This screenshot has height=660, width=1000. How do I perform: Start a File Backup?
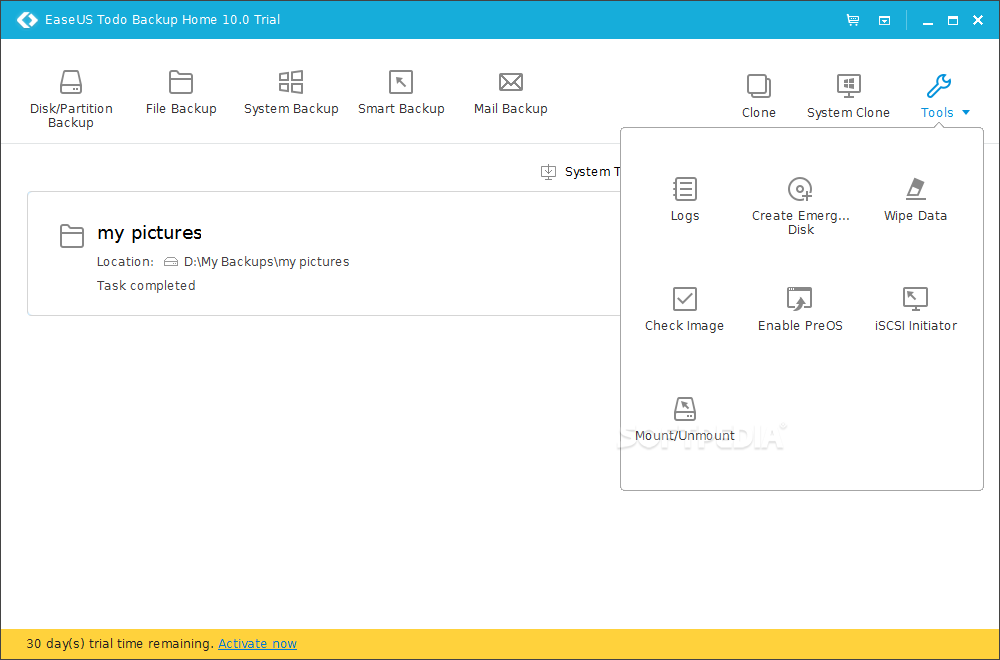pyautogui.click(x=181, y=92)
